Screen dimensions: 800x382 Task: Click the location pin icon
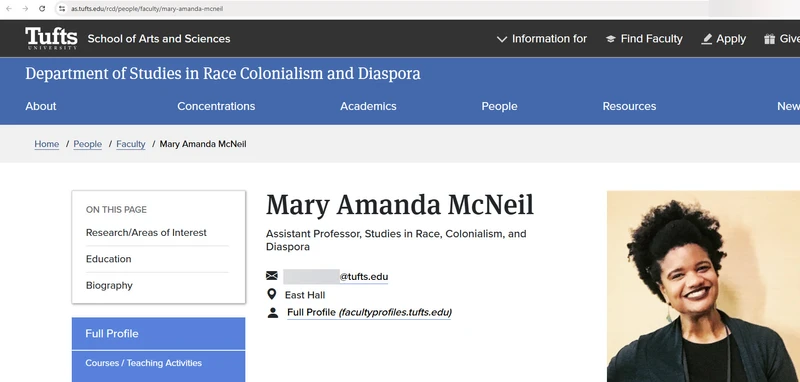click(x=272, y=294)
